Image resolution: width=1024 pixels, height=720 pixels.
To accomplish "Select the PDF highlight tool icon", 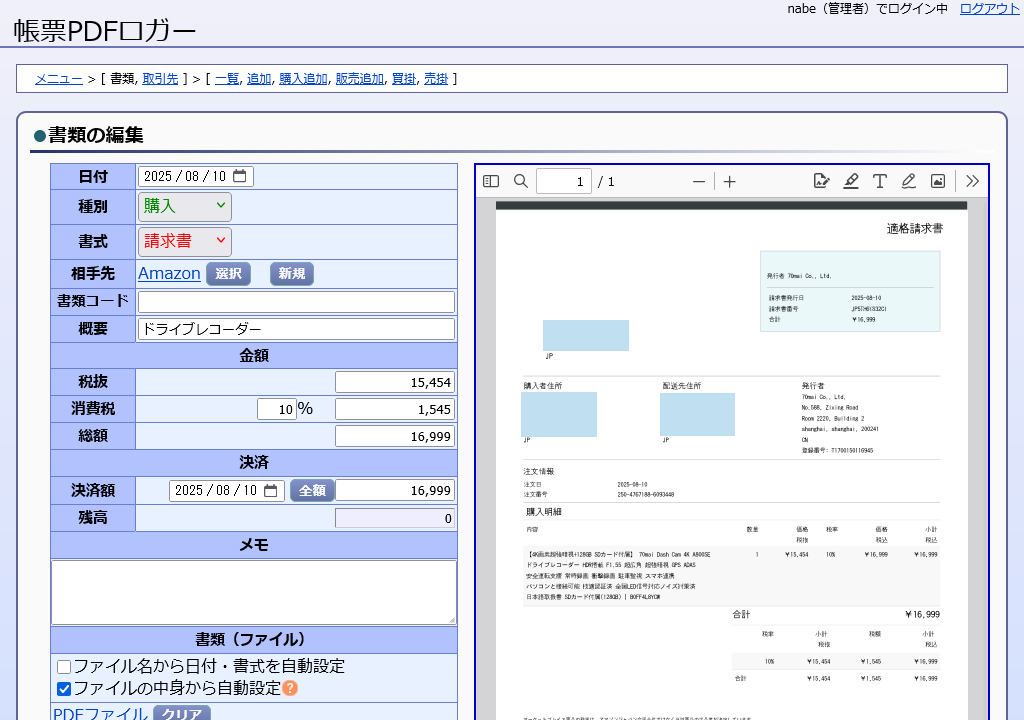I will 850,181.
